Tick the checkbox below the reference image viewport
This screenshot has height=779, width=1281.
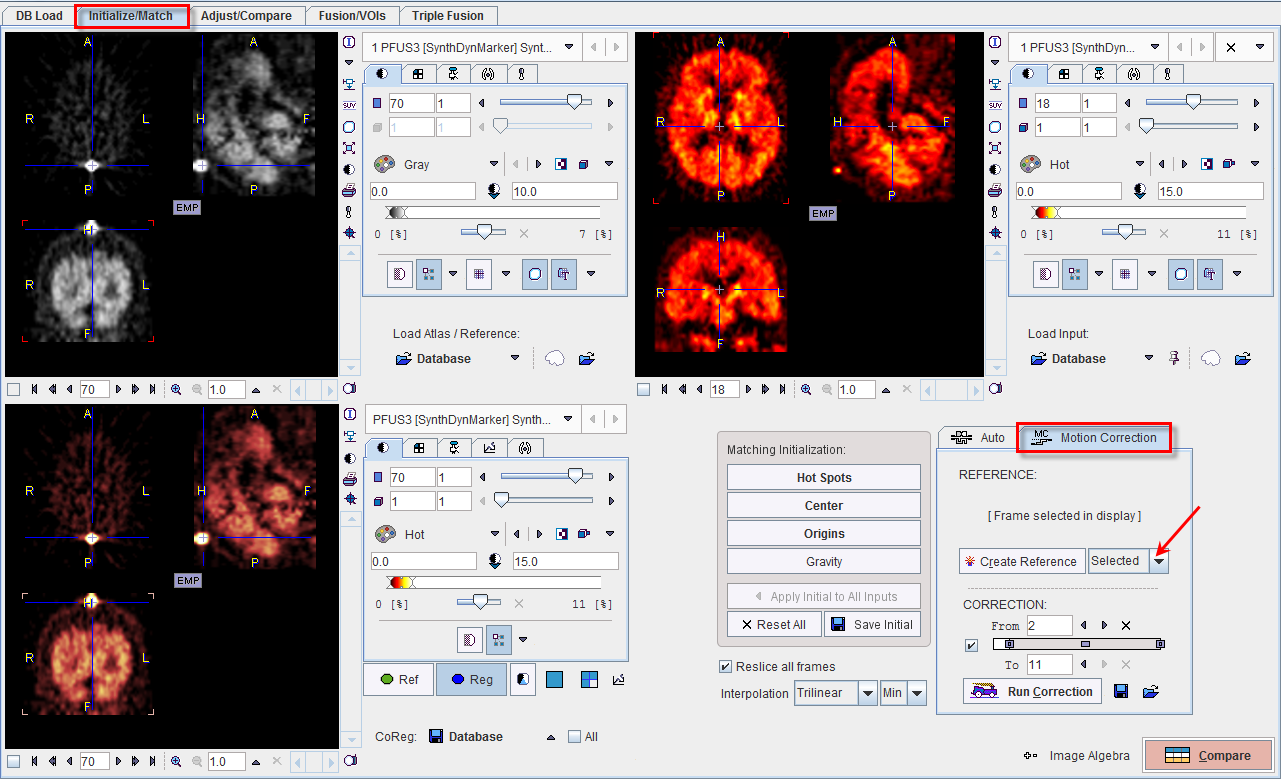(13, 389)
